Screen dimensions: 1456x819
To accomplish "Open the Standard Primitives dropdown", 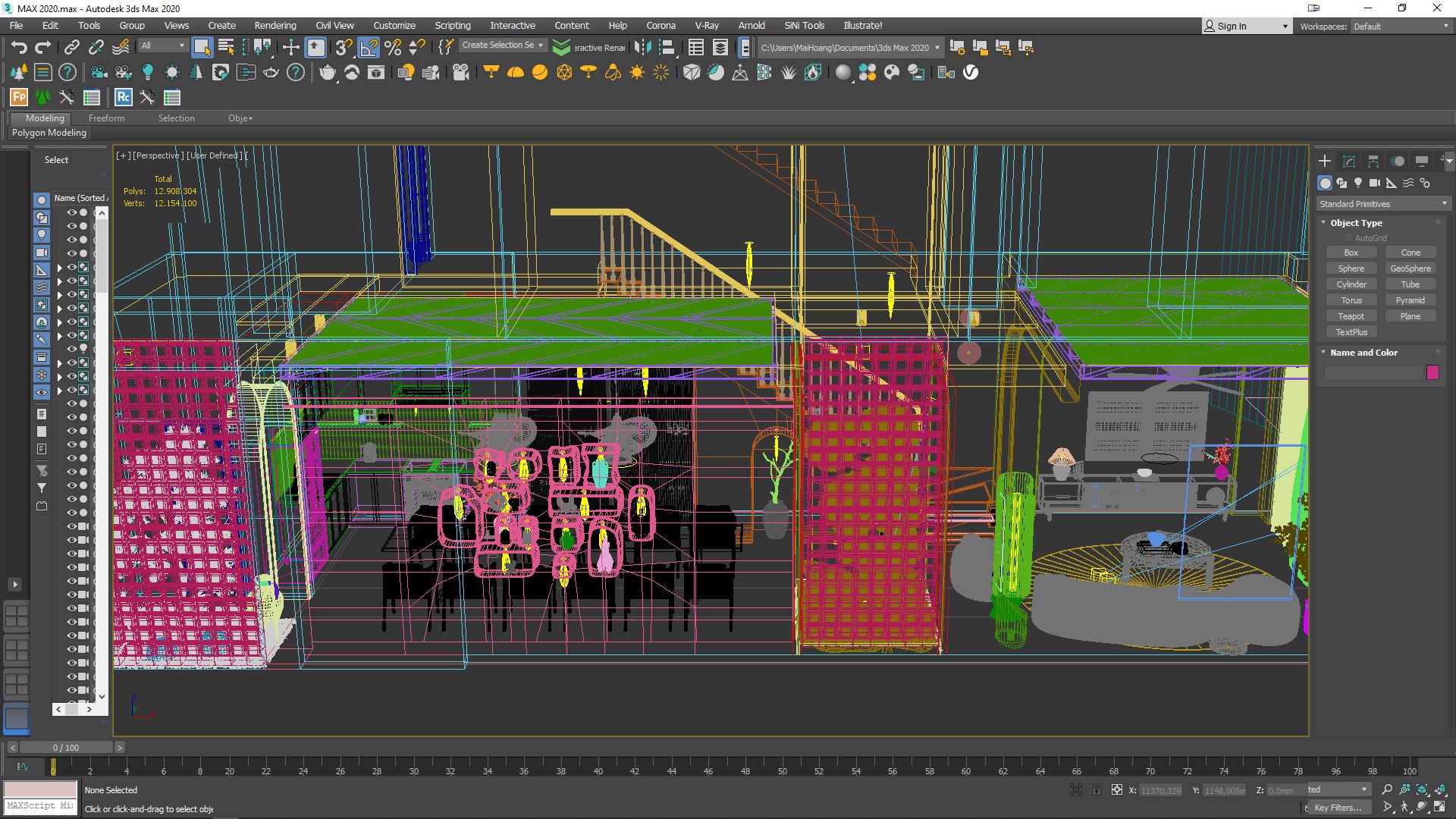I will click(1383, 204).
